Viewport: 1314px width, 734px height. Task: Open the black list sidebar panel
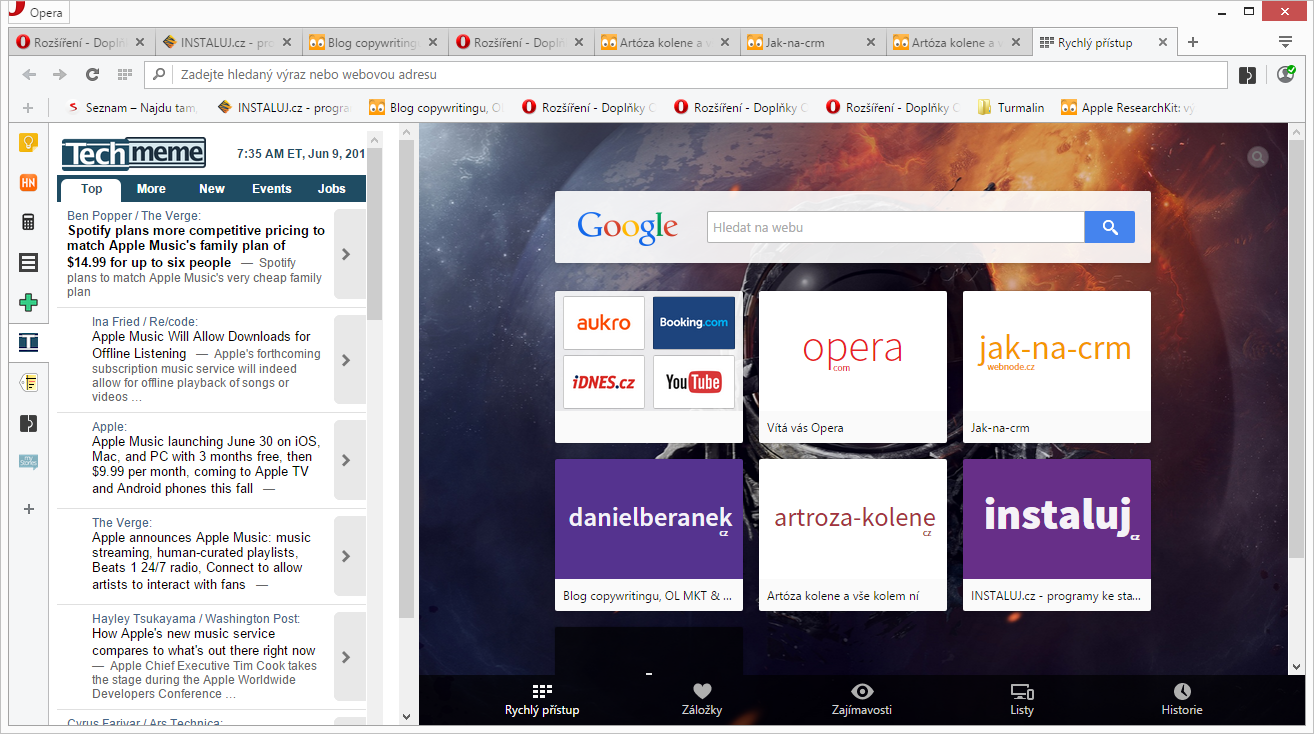tap(29, 262)
